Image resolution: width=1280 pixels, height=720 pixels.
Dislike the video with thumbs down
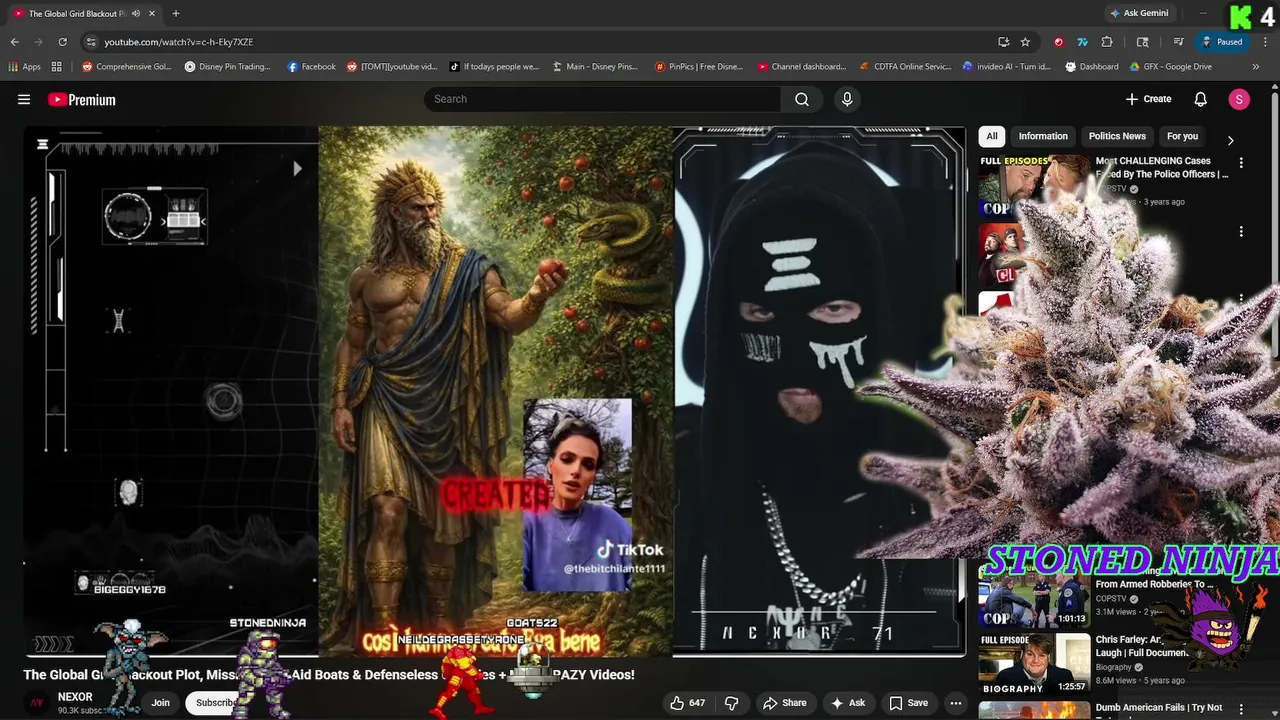click(x=731, y=703)
